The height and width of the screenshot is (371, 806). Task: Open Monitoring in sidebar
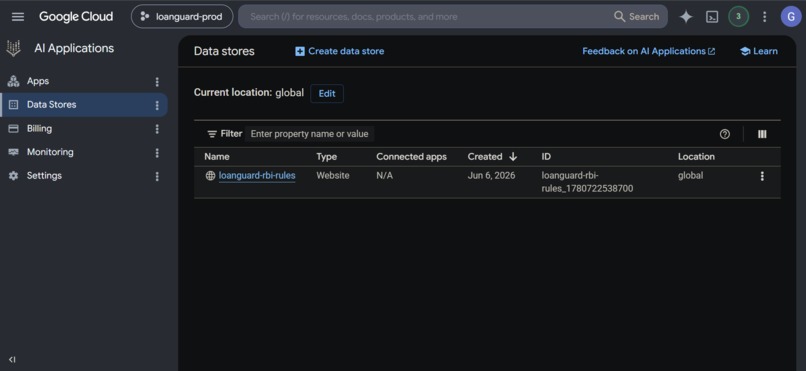pos(50,152)
